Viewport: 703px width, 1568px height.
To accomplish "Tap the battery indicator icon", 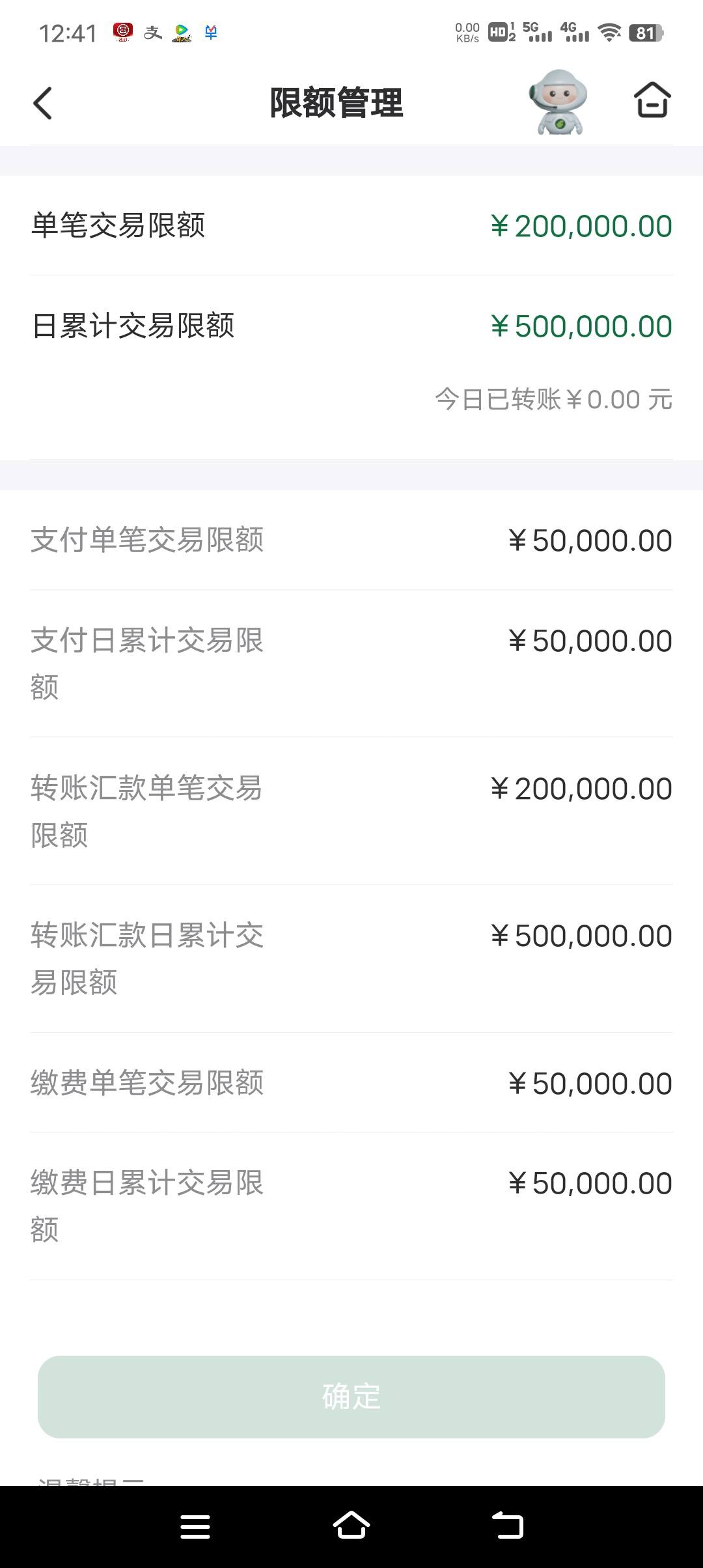I will coord(646,33).
